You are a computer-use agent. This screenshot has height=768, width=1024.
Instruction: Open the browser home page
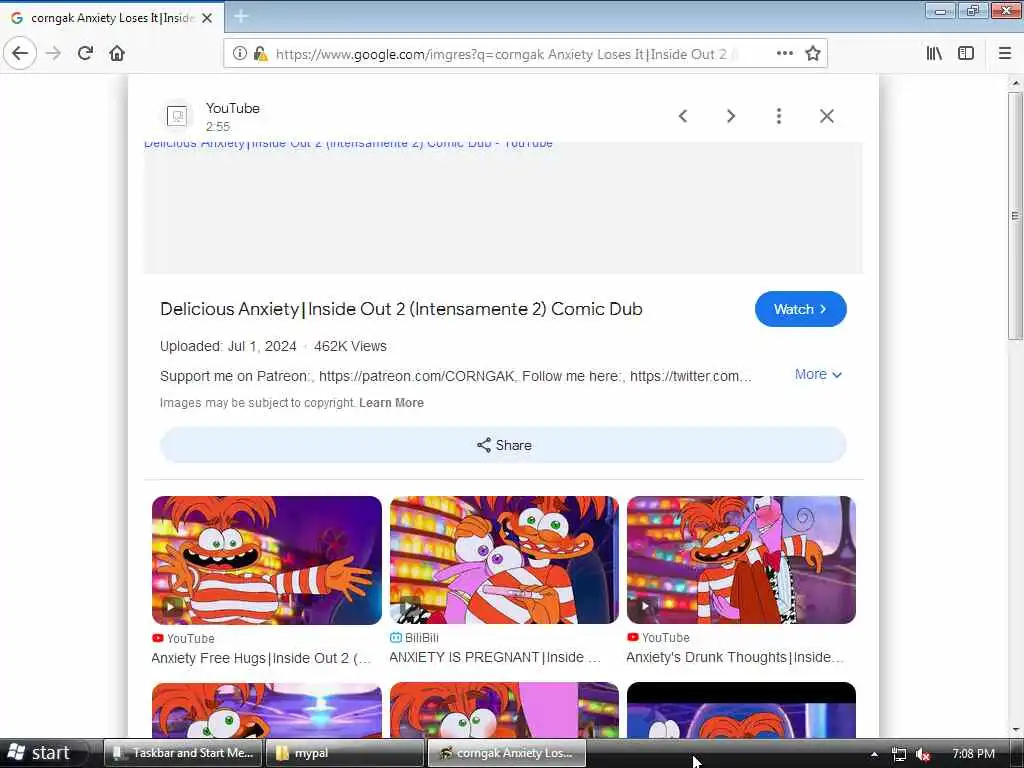point(117,53)
